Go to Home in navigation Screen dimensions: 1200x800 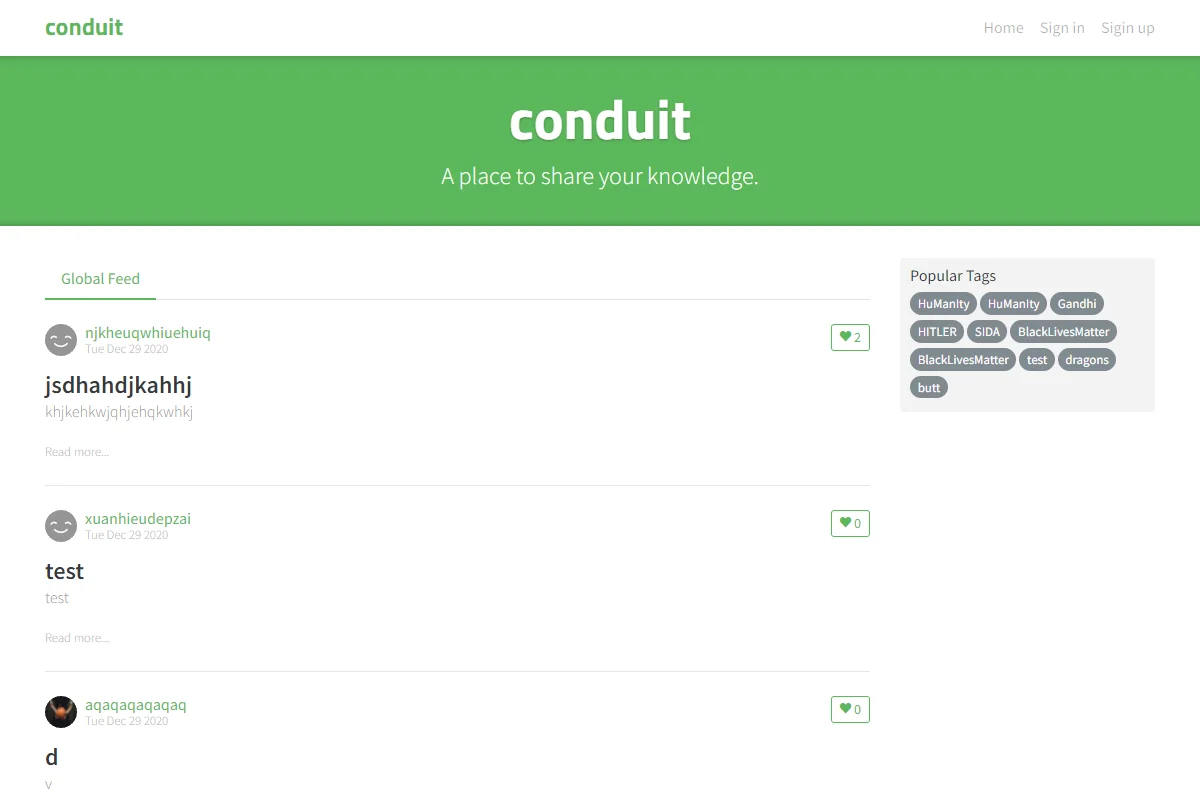pyautogui.click(x=1003, y=28)
